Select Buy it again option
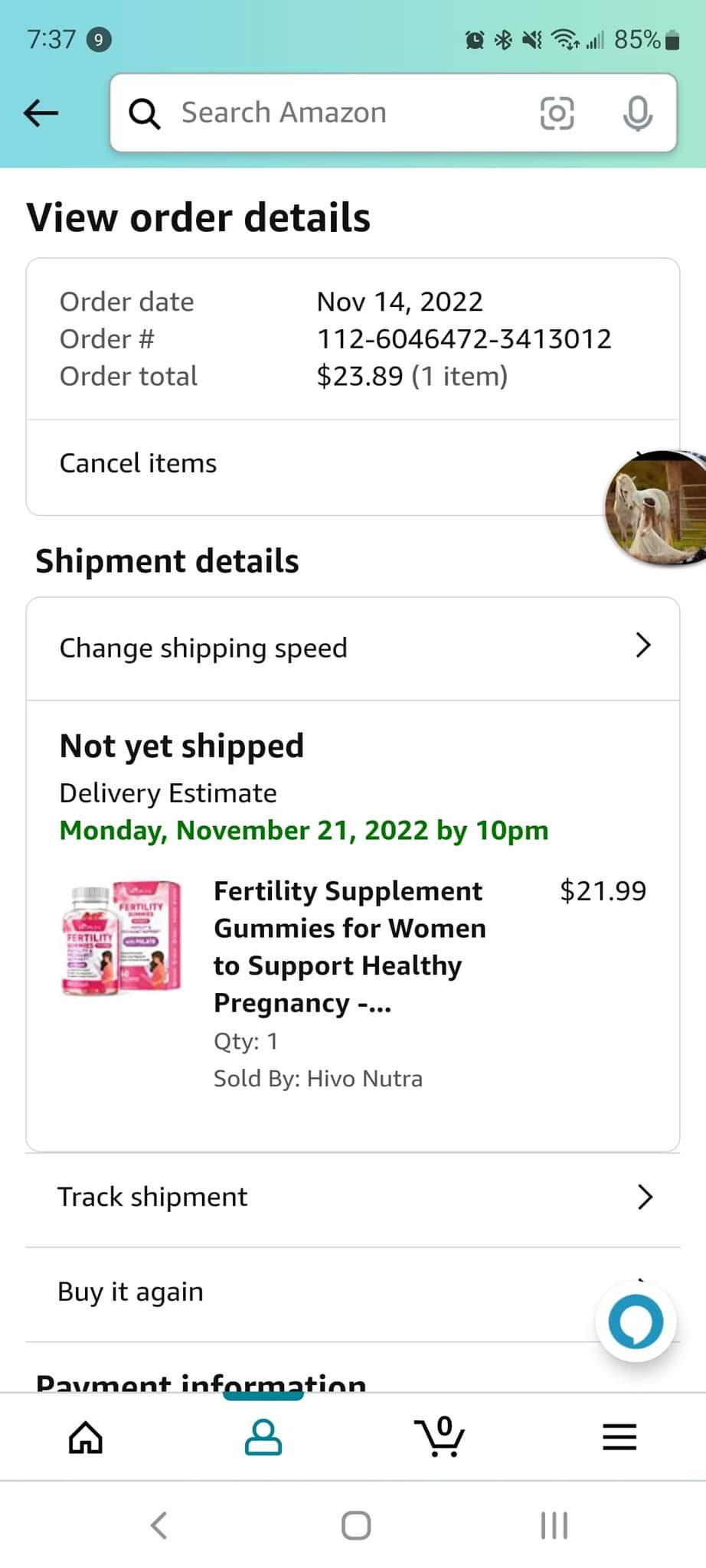 click(131, 1292)
